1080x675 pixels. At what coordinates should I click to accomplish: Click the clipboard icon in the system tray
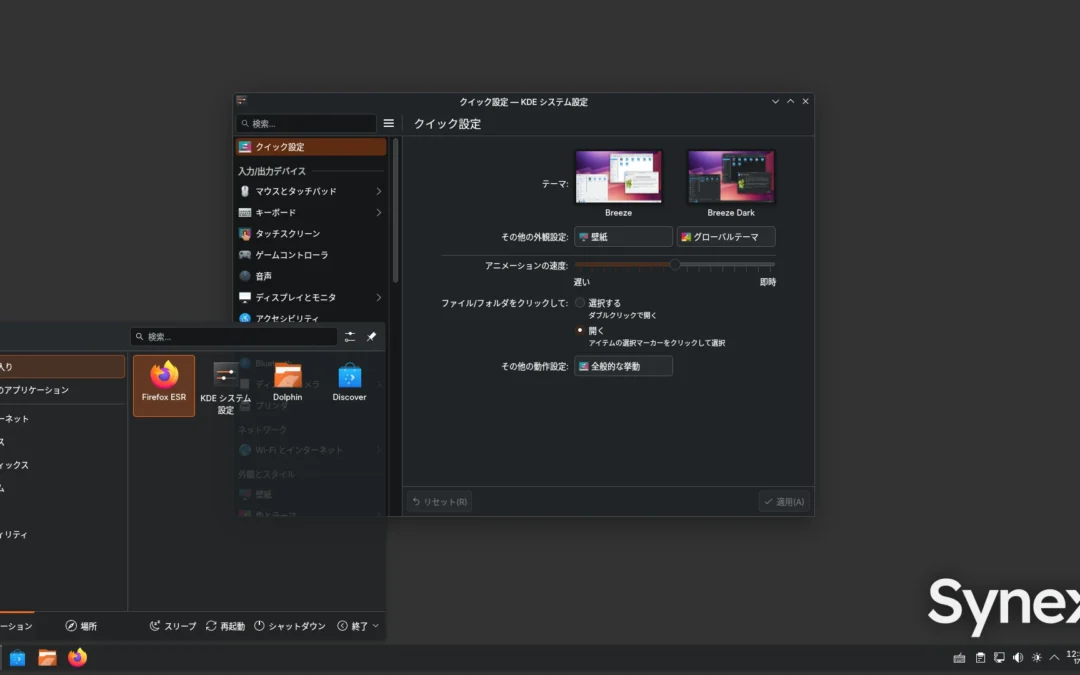[x=979, y=657]
